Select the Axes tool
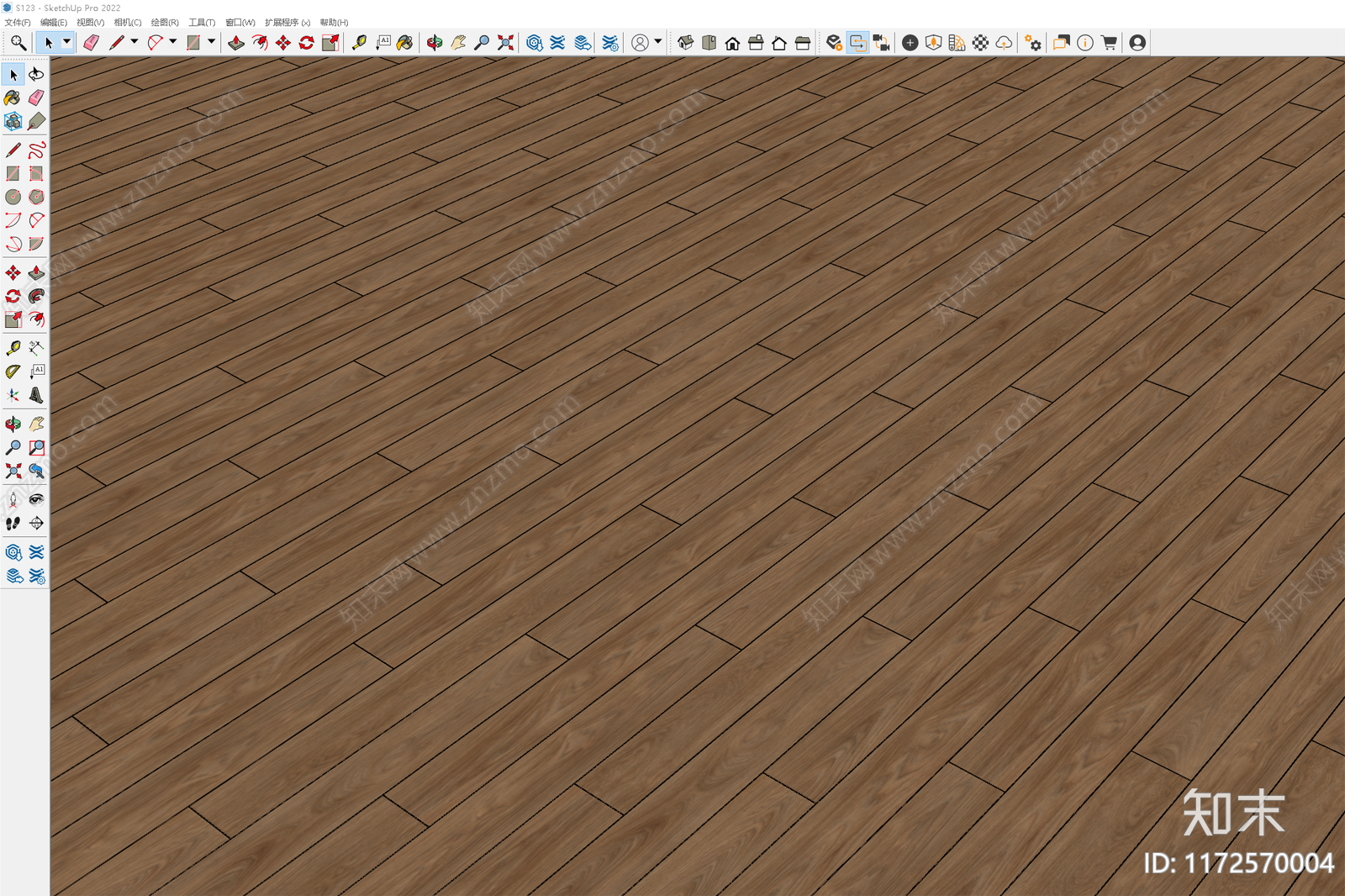Viewport: 1345px width, 896px height. tap(13, 395)
